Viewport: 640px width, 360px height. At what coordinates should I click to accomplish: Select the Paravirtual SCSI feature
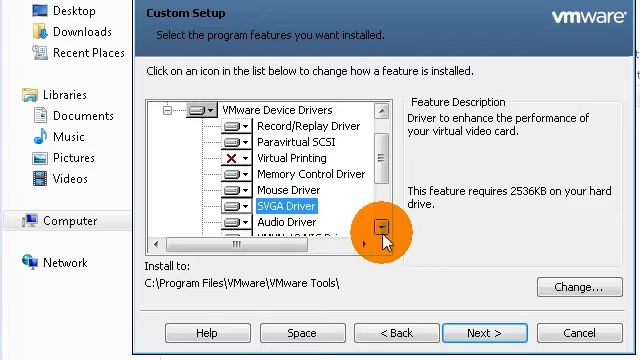pyautogui.click(x=296, y=142)
